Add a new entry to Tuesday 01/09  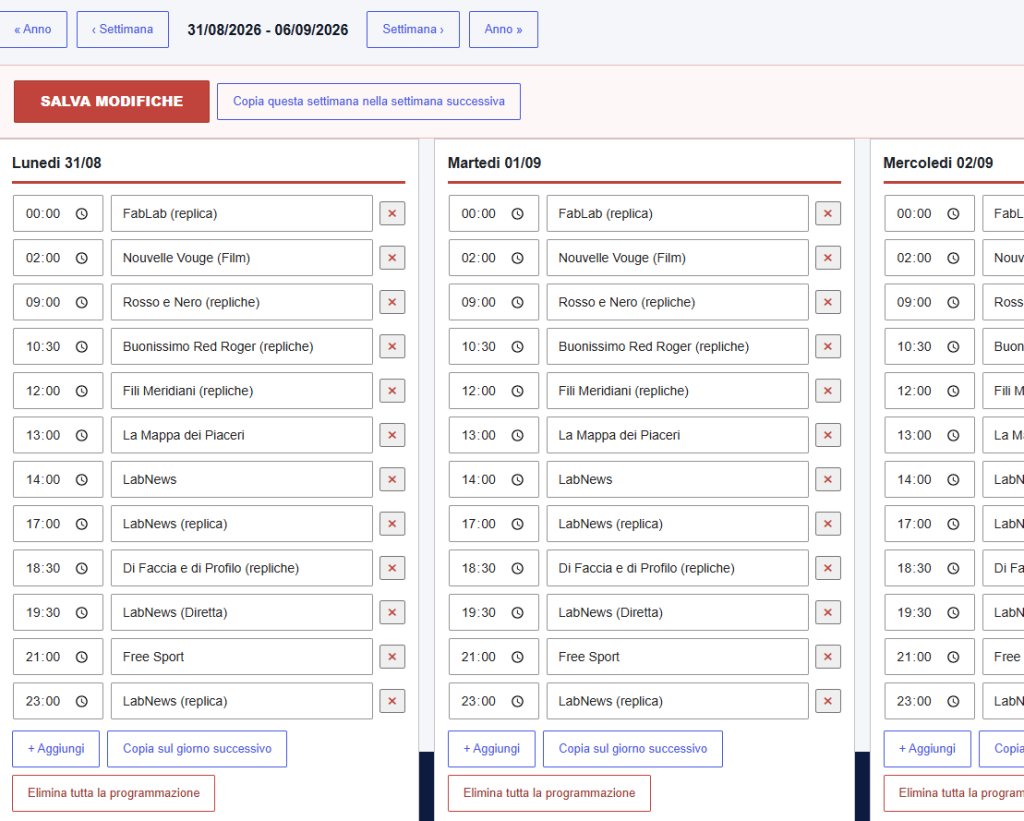coord(492,749)
